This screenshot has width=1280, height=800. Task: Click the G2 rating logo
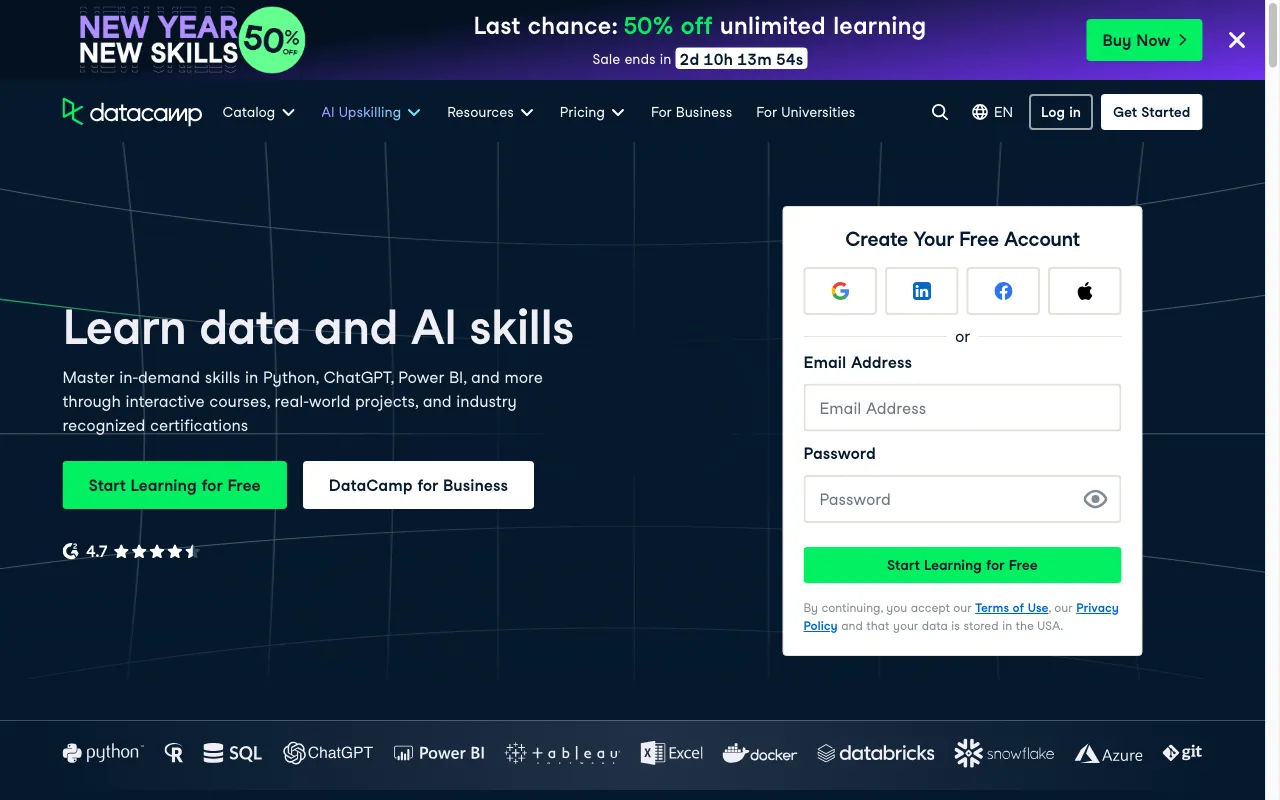click(x=70, y=551)
